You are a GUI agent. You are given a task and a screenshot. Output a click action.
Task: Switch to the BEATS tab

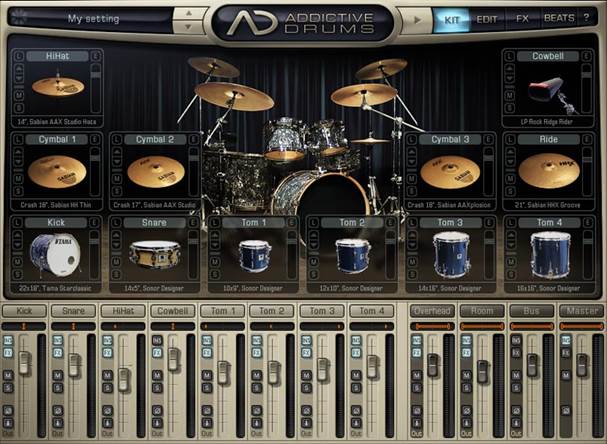(x=559, y=18)
